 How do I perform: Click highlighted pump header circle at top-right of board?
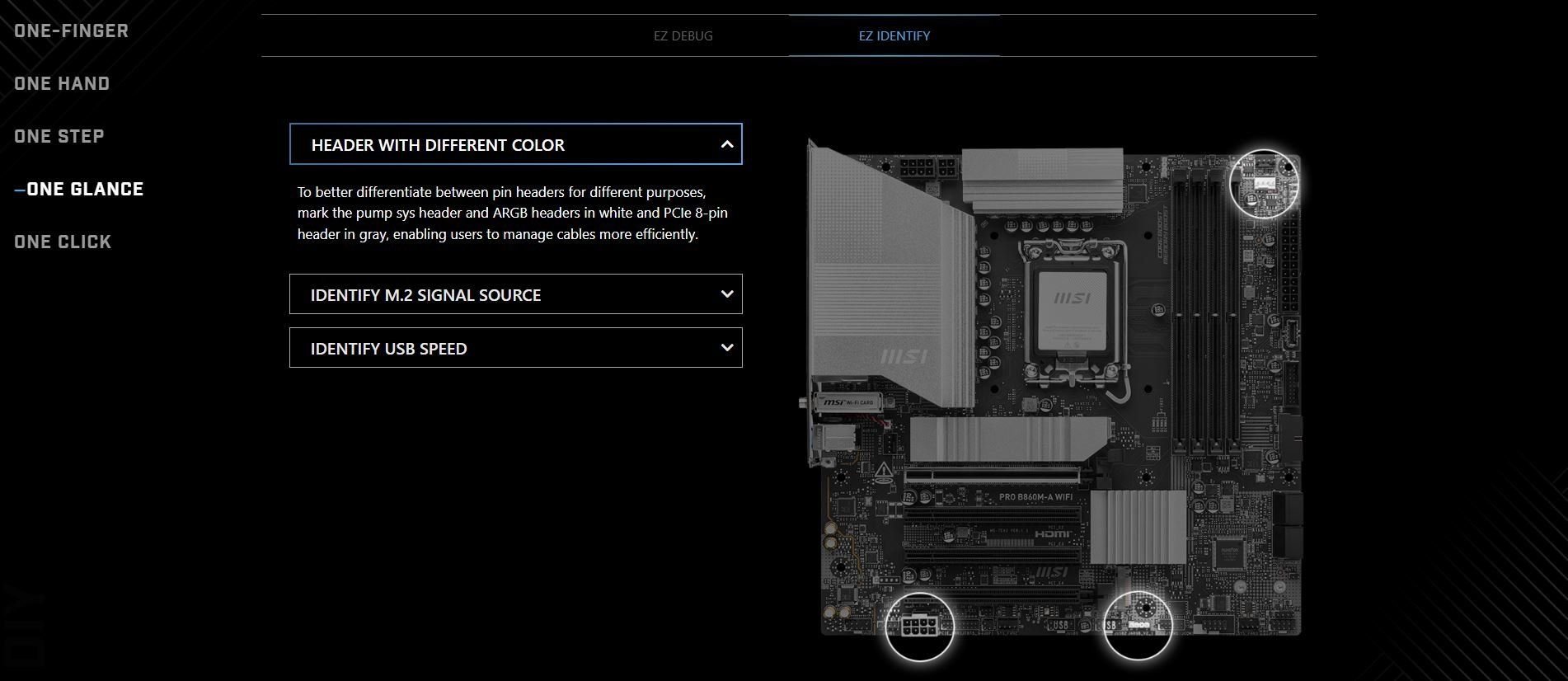(1264, 184)
